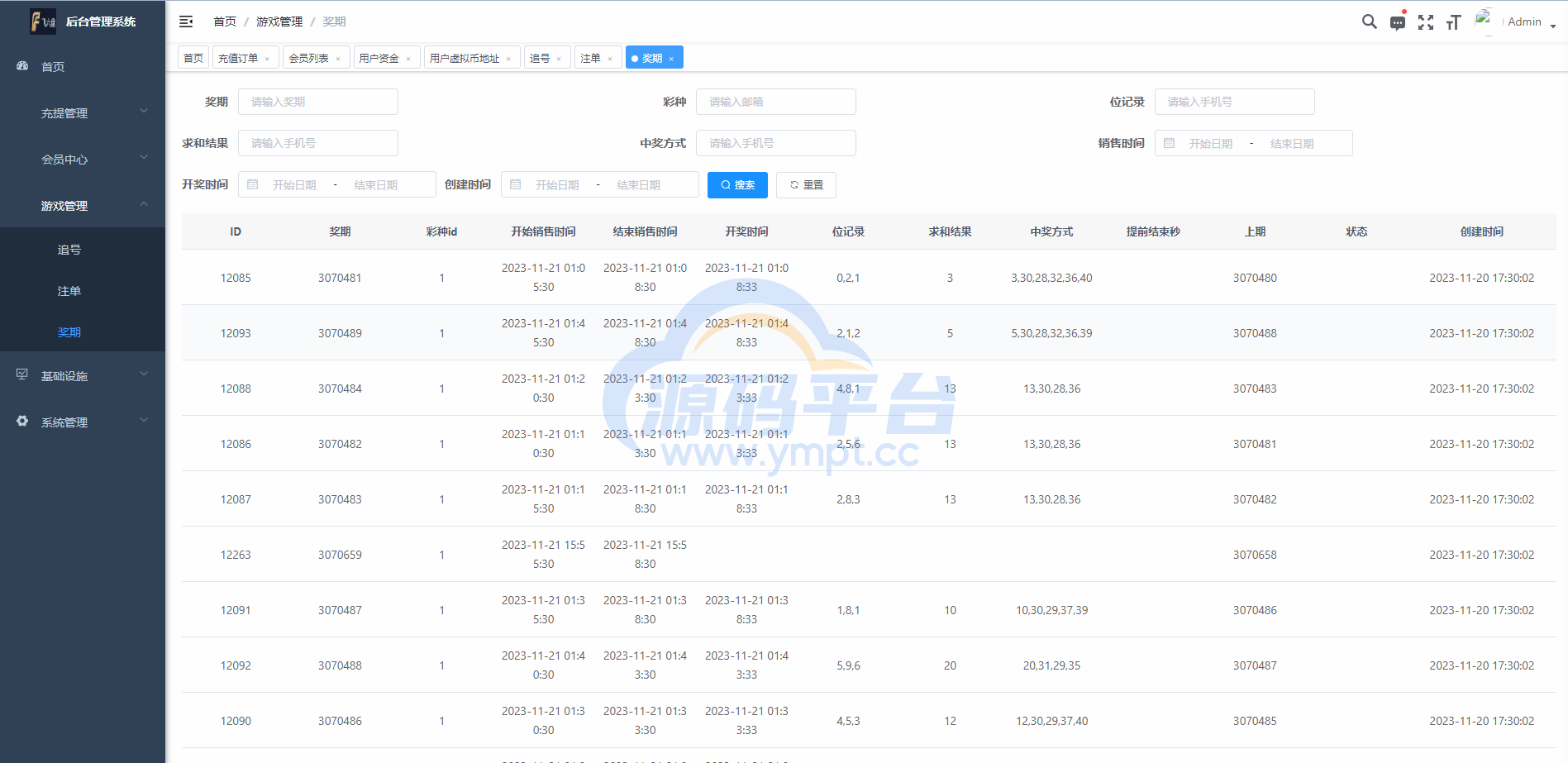Focus the 奖期 input field
This screenshot has width=1568, height=763.
coord(318,102)
